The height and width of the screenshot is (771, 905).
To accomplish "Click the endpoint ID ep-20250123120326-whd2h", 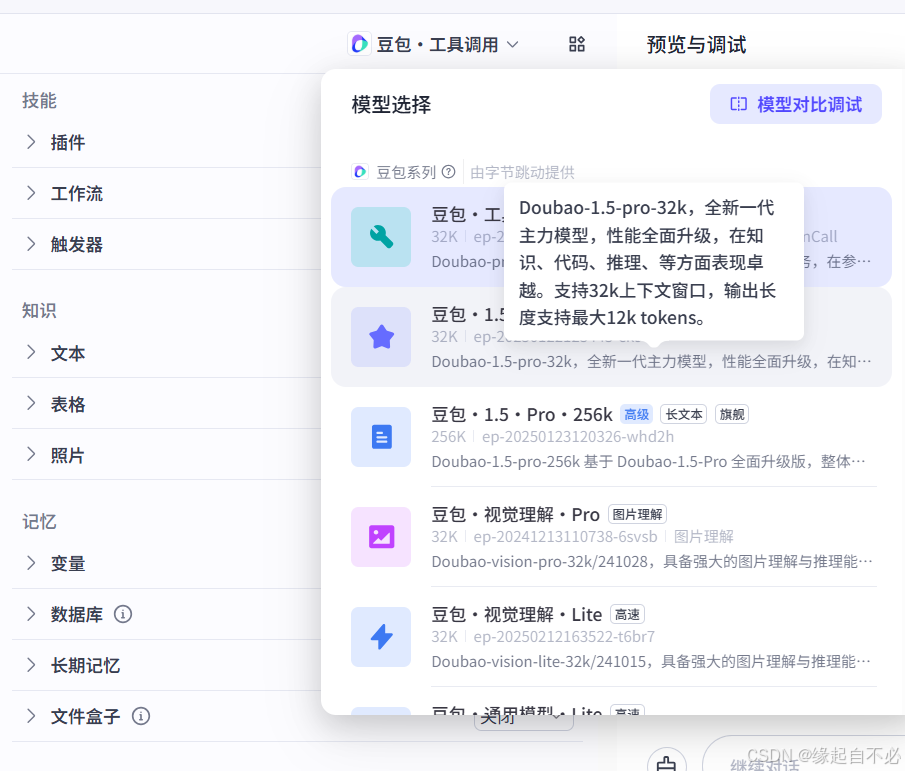I will coord(578,437).
